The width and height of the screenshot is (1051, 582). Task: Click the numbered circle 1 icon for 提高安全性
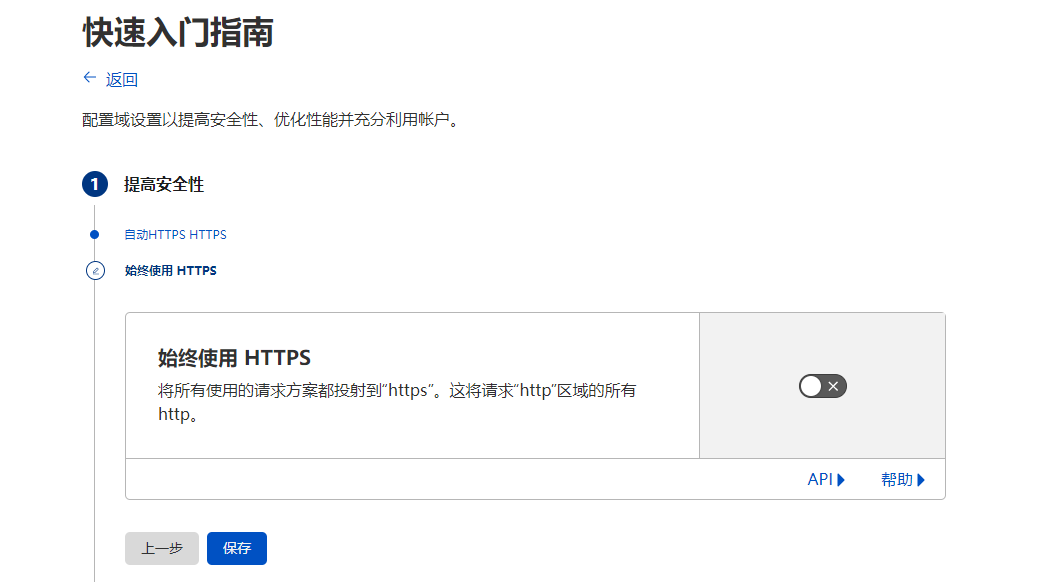(94, 184)
